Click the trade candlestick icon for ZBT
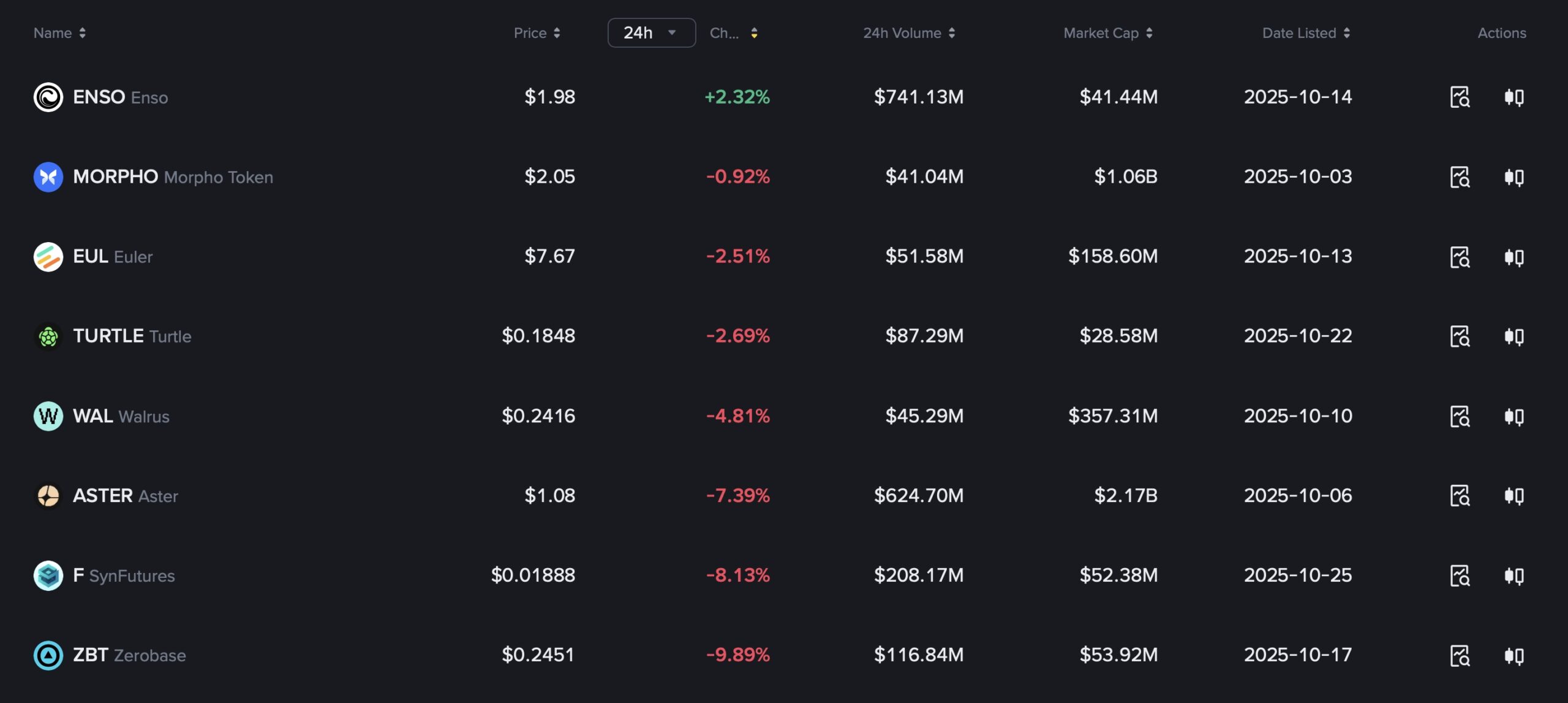Screen dimensions: 1568x703 click(x=1513, y=655)
